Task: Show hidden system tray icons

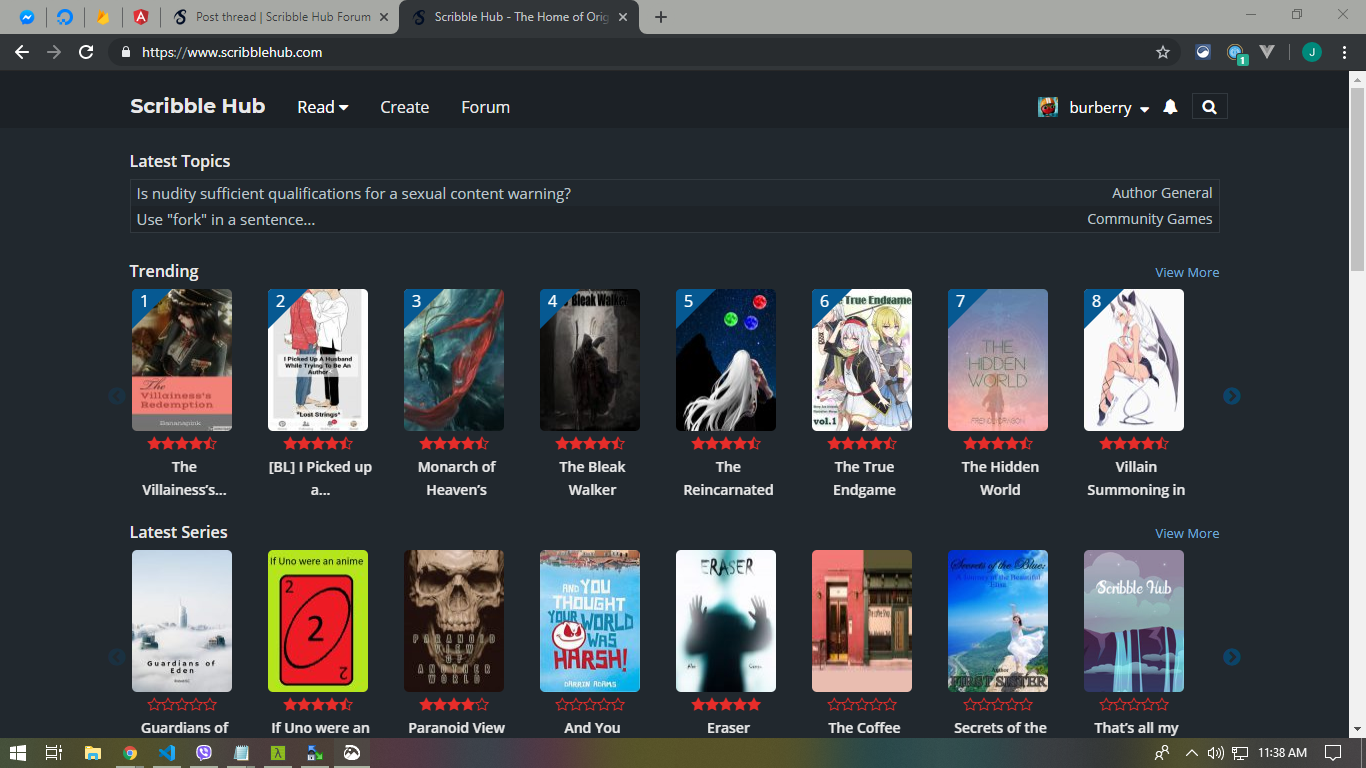Action: [x=1191, y=753]
